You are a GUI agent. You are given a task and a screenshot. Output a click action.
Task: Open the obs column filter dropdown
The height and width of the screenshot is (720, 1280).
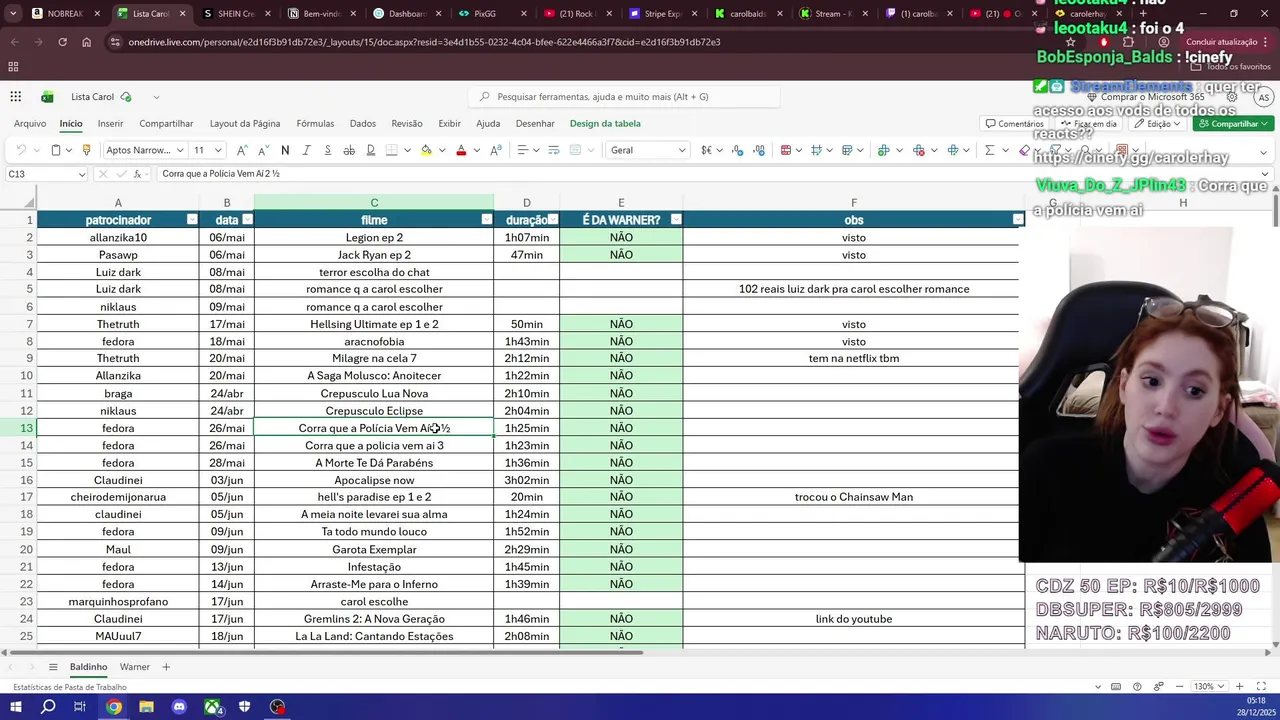point(1018,220)
